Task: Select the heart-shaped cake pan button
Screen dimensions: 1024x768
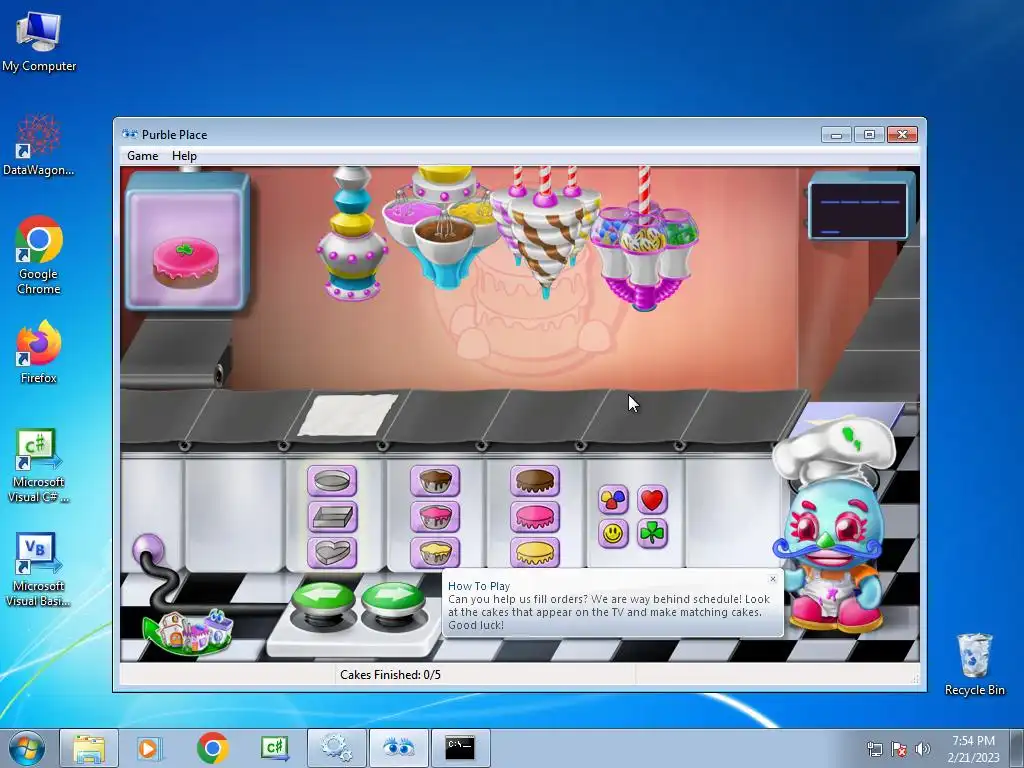Action: tap(332, 552)
